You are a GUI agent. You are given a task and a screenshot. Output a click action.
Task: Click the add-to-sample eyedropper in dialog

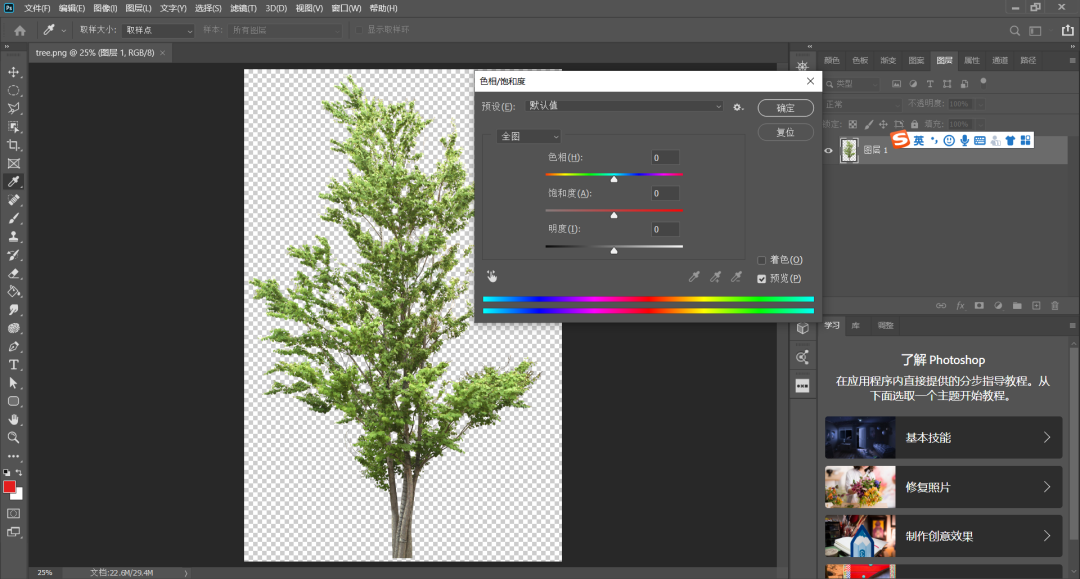click(x=715, y=277)
